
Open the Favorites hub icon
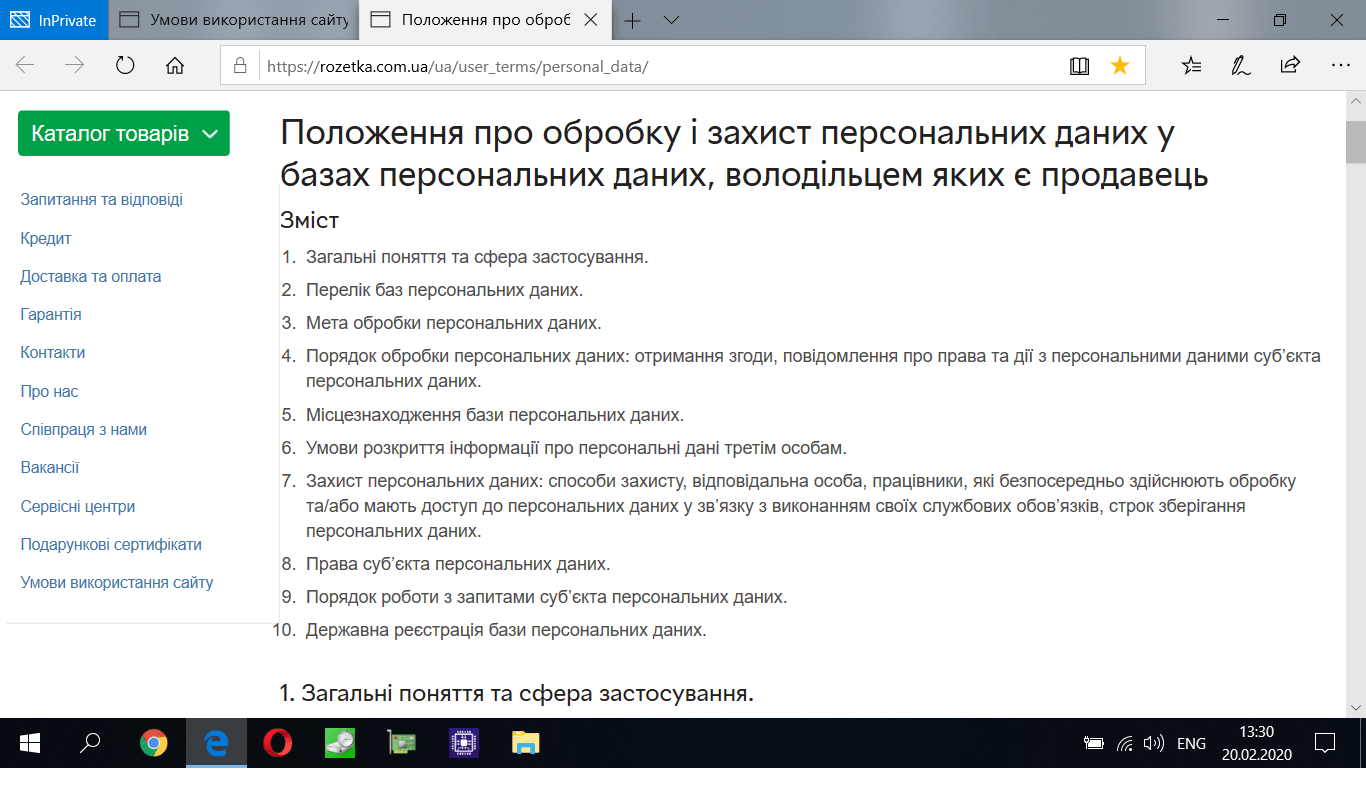click(1191, 66)
